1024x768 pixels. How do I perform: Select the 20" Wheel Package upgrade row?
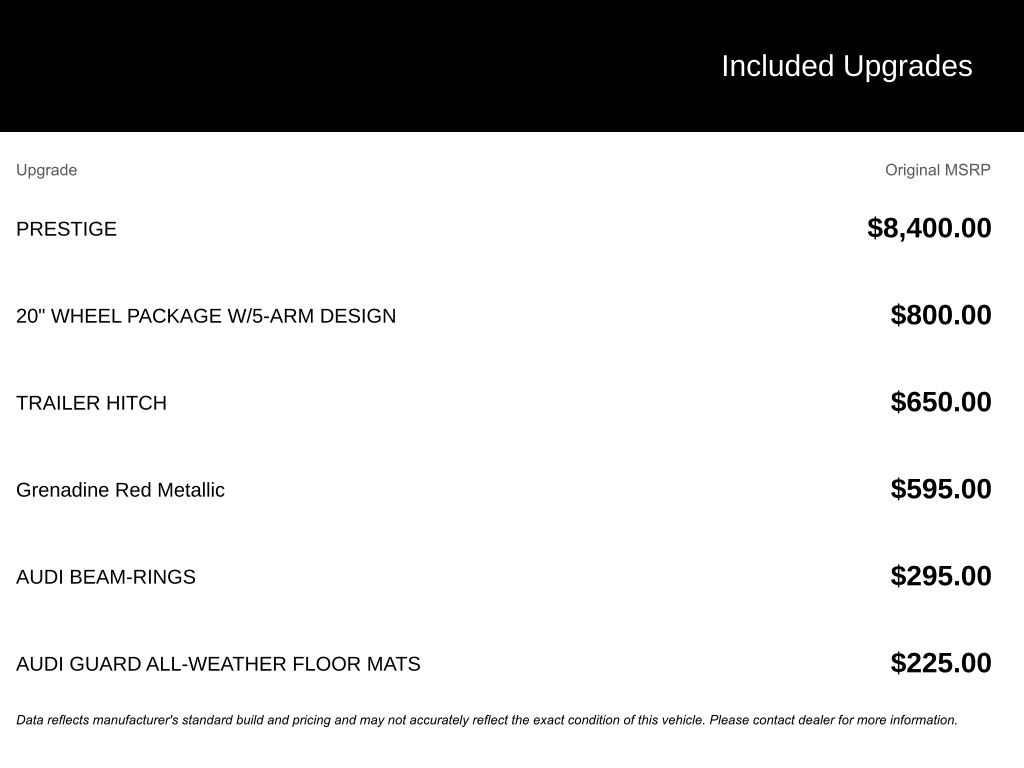[206, 316]
